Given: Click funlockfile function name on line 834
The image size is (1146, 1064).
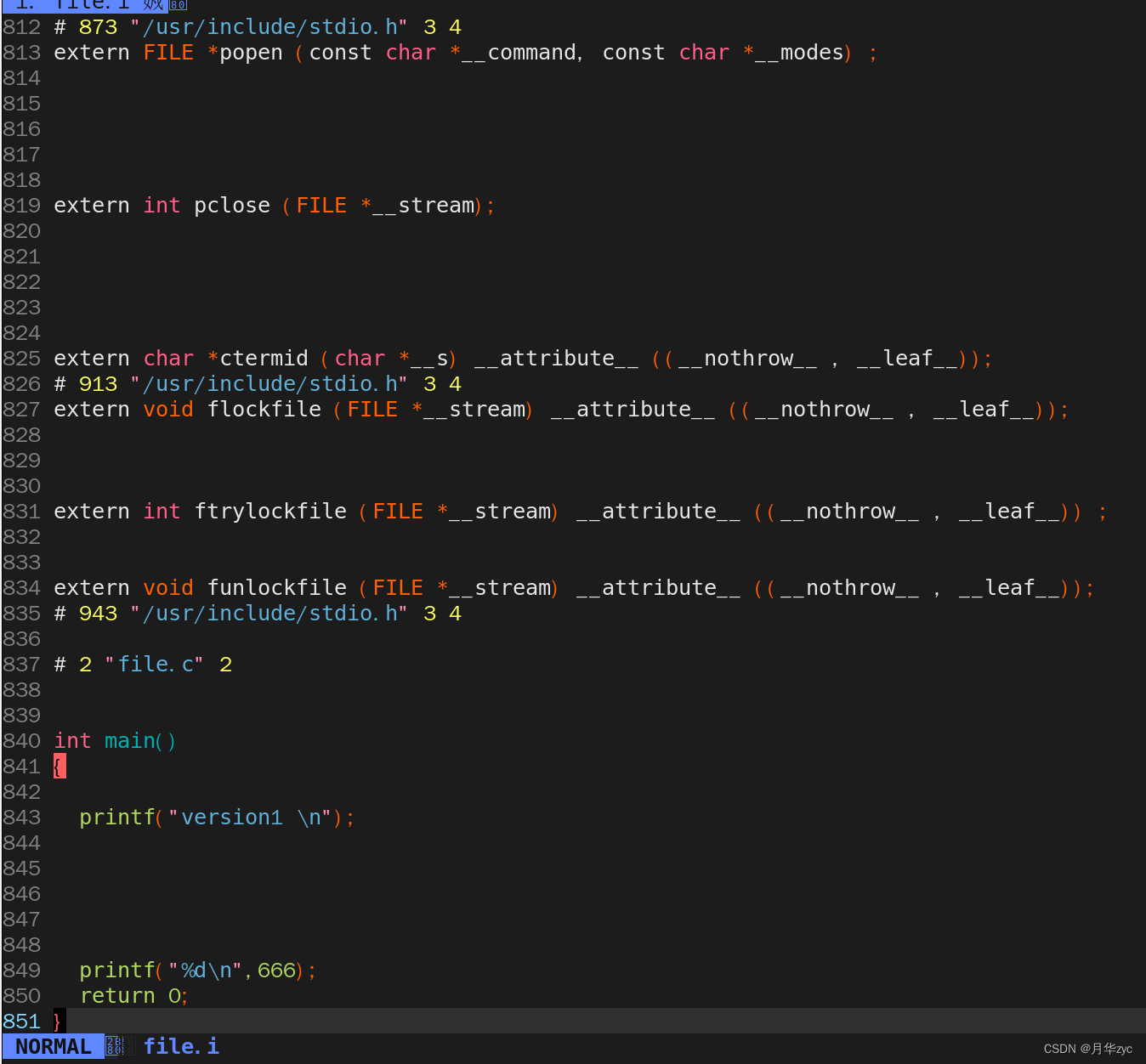Looking at the screenshot, I should [x=276, y=588].
